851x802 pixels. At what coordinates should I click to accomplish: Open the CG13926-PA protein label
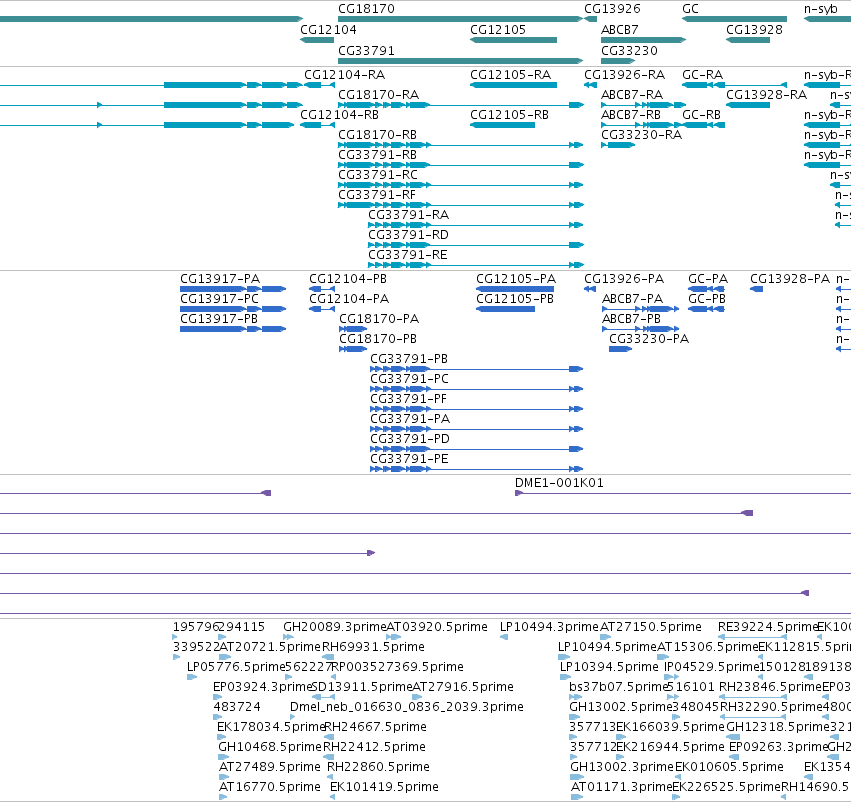point(624,279)
